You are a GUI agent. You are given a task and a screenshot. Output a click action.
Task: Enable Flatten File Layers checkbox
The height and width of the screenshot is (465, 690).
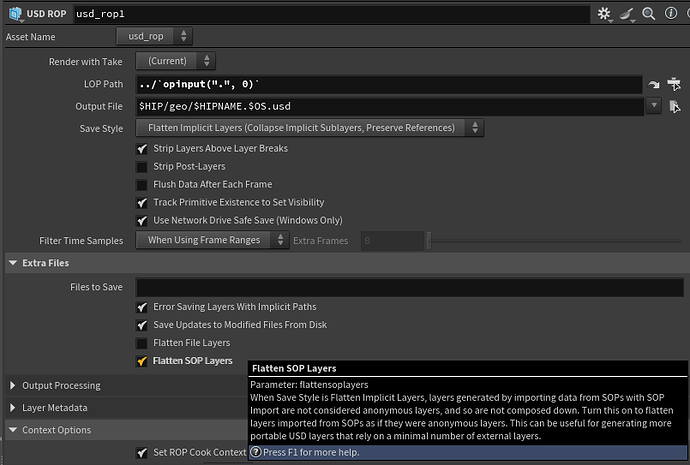(x=143, y=343)
